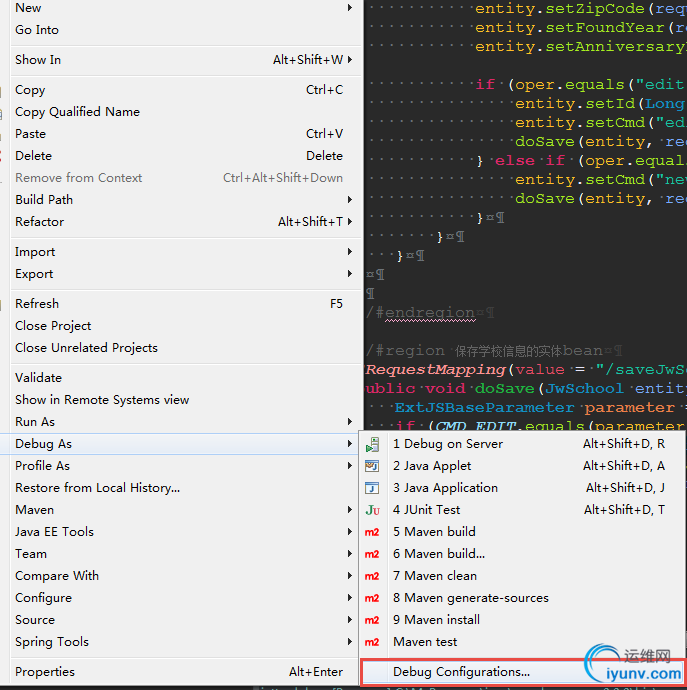687x690 pixels.
Task: Expand the Export submenu arrow
Action: coord(350,274)
